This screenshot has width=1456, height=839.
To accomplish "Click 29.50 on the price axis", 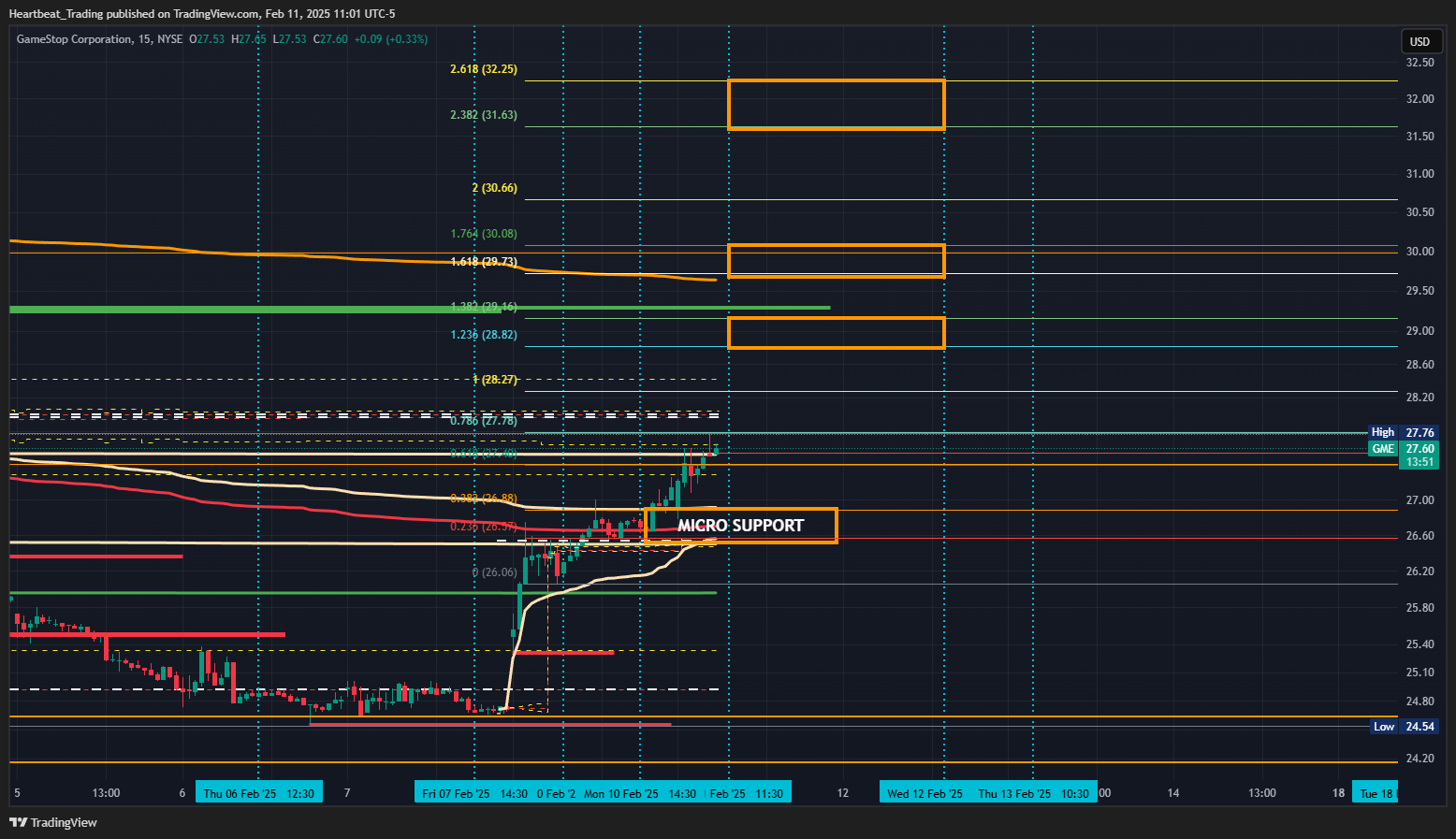I will (x=1420, y=291).
